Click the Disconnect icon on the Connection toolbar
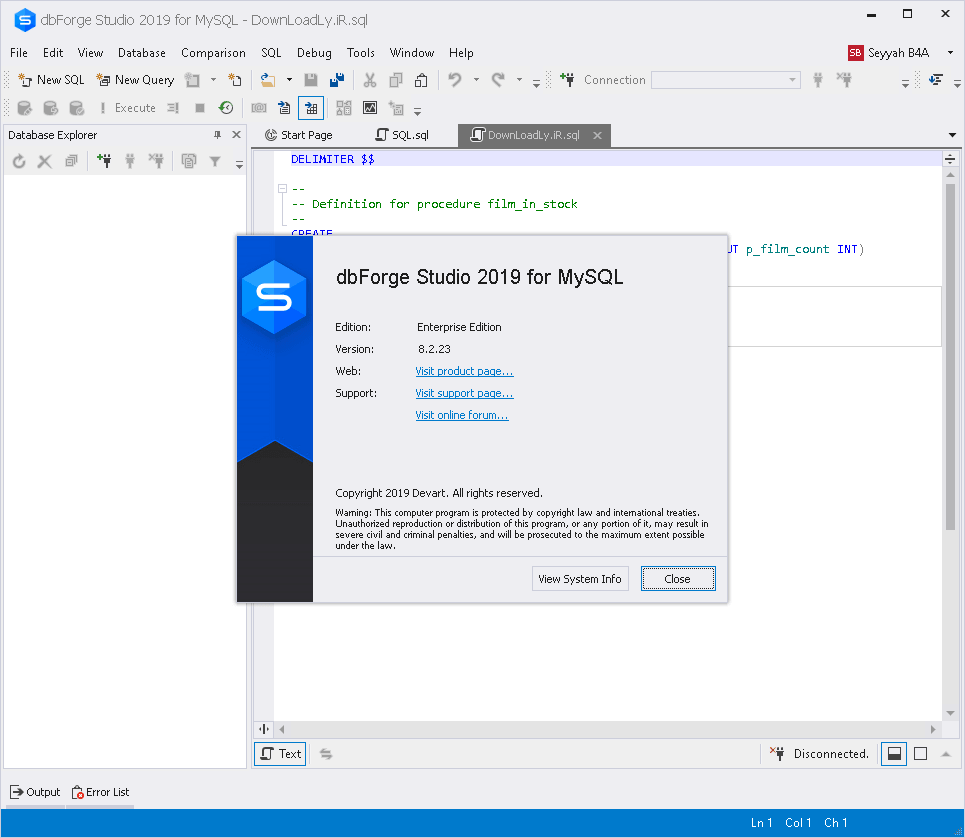 click(845, 79)
